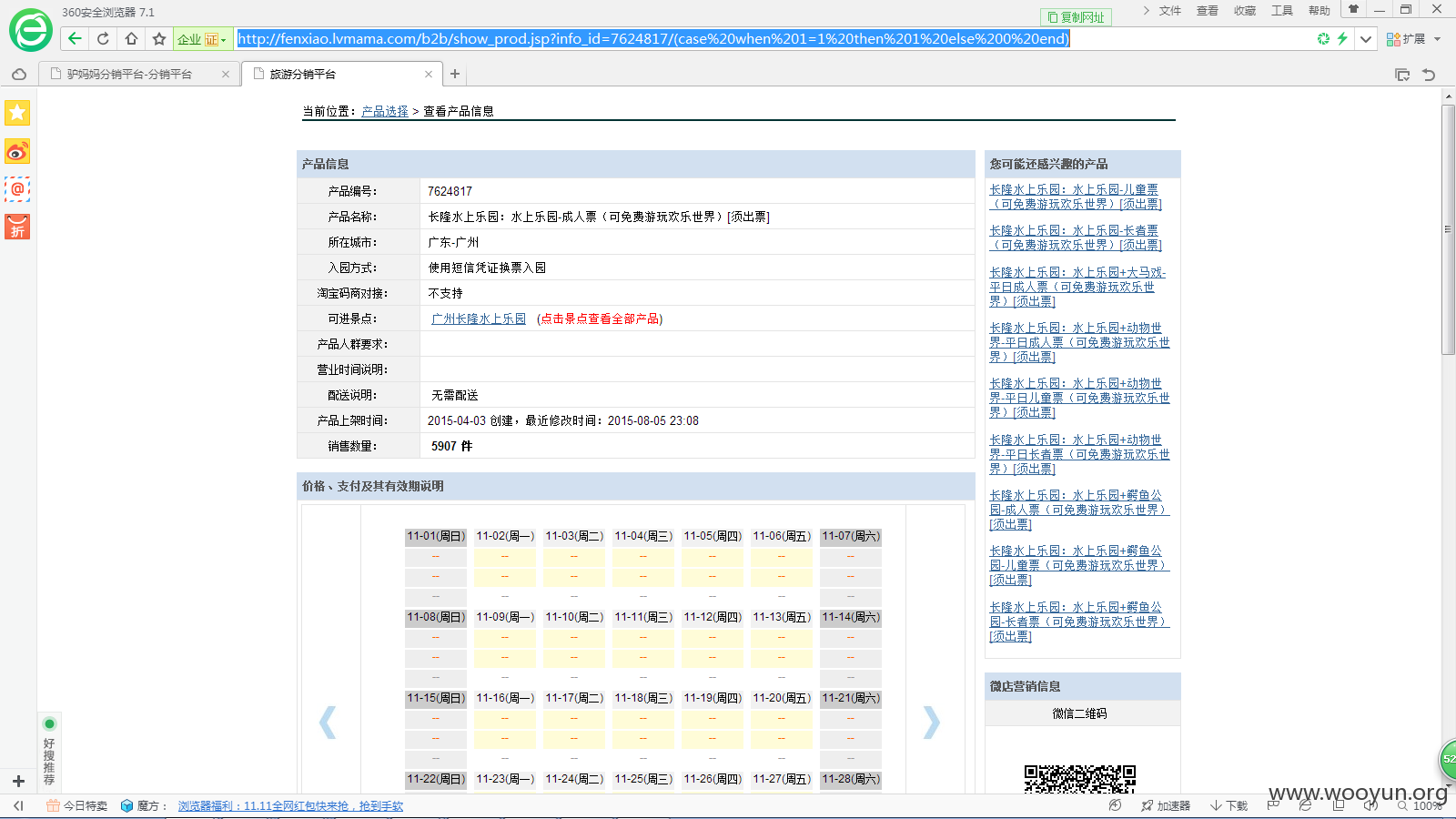
Task: Select calendar date 11-11(周三)
Action: [x=643, y=617]
